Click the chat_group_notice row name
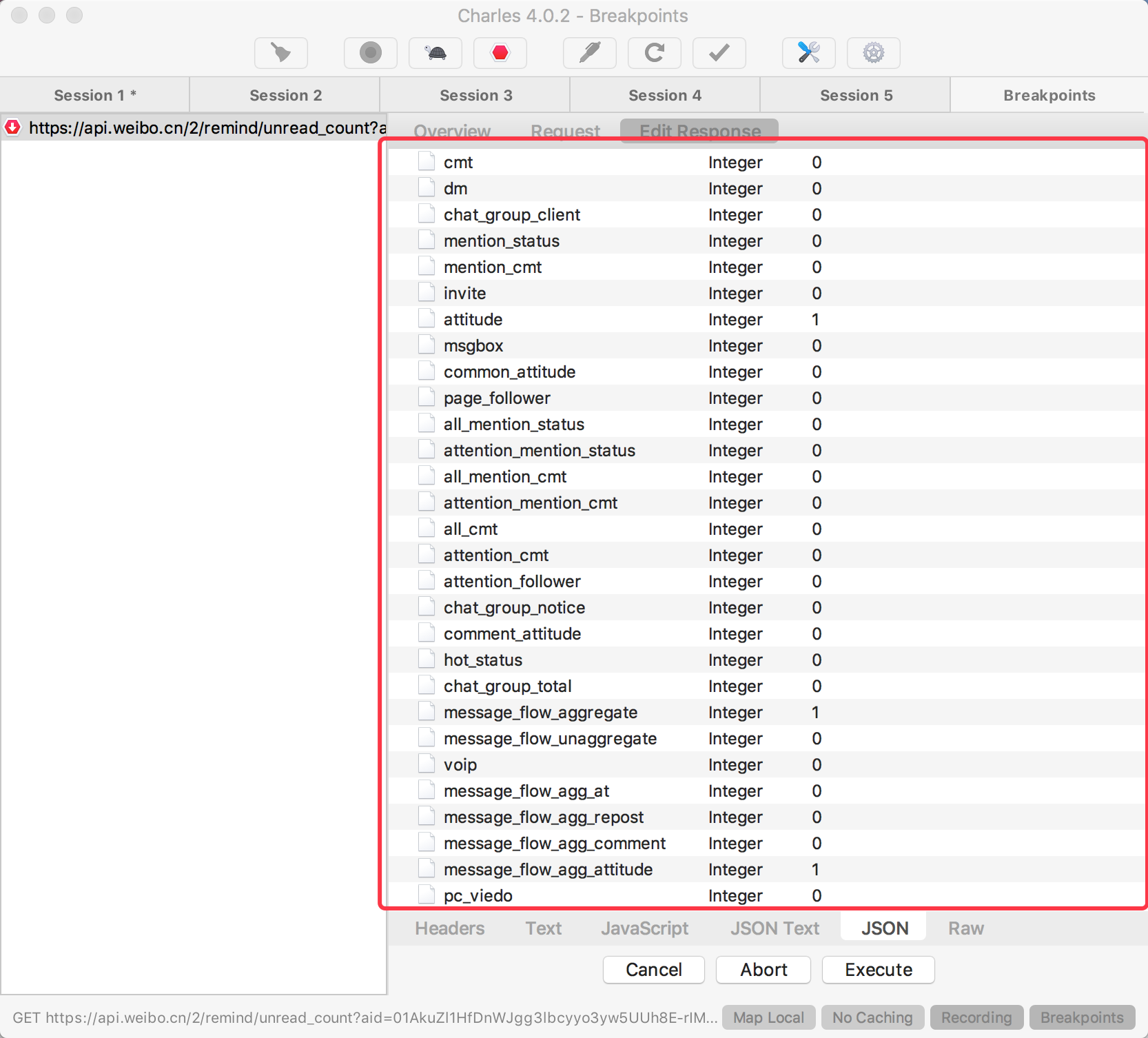 (514, 607)
